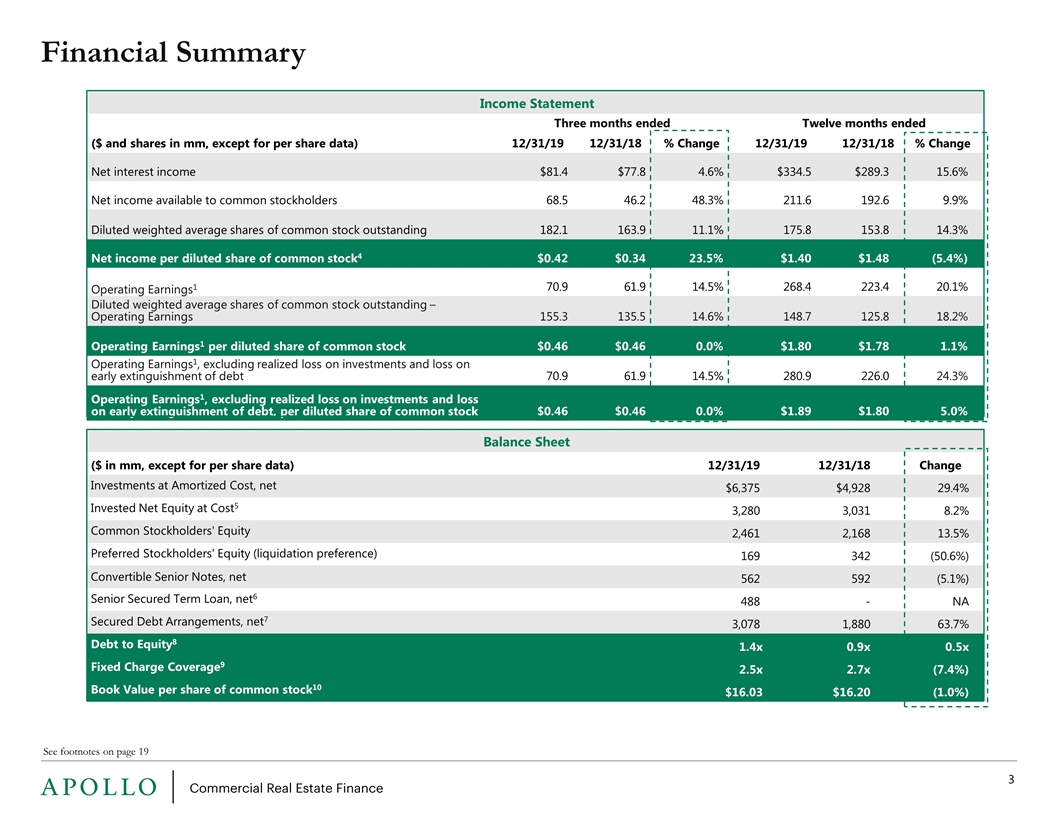Select the $1.78 operating earnings per share
This screenshot has width=1056, height=816.
coord(873,346)
